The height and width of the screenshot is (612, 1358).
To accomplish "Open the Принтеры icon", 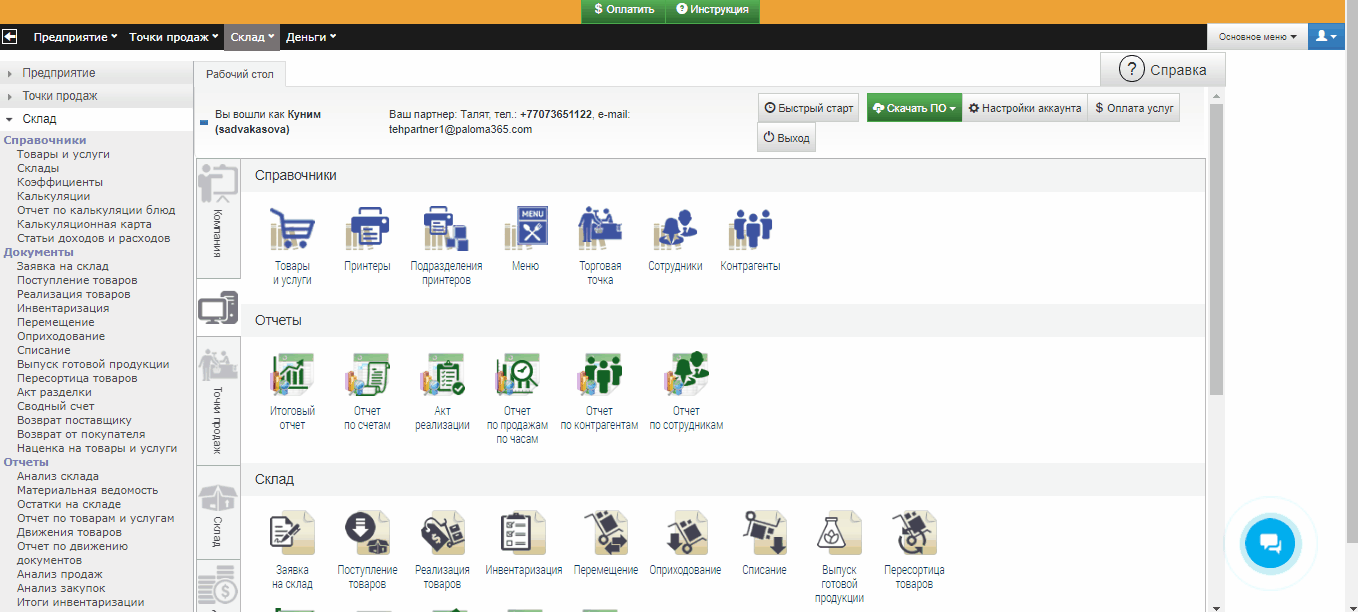I will coord(367,230).
